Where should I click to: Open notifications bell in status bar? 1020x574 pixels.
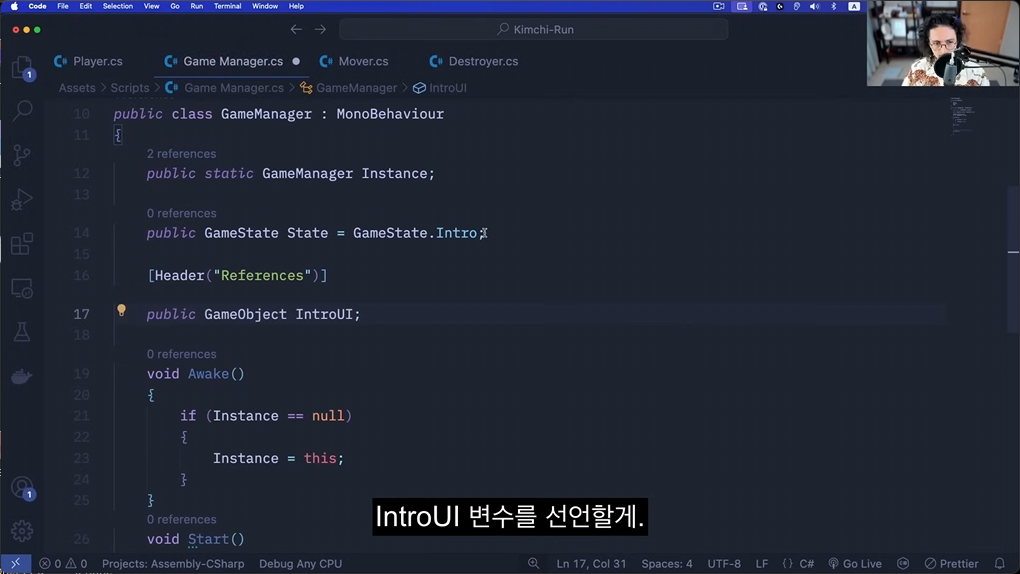pyautogui.click(x=999, y=564)
